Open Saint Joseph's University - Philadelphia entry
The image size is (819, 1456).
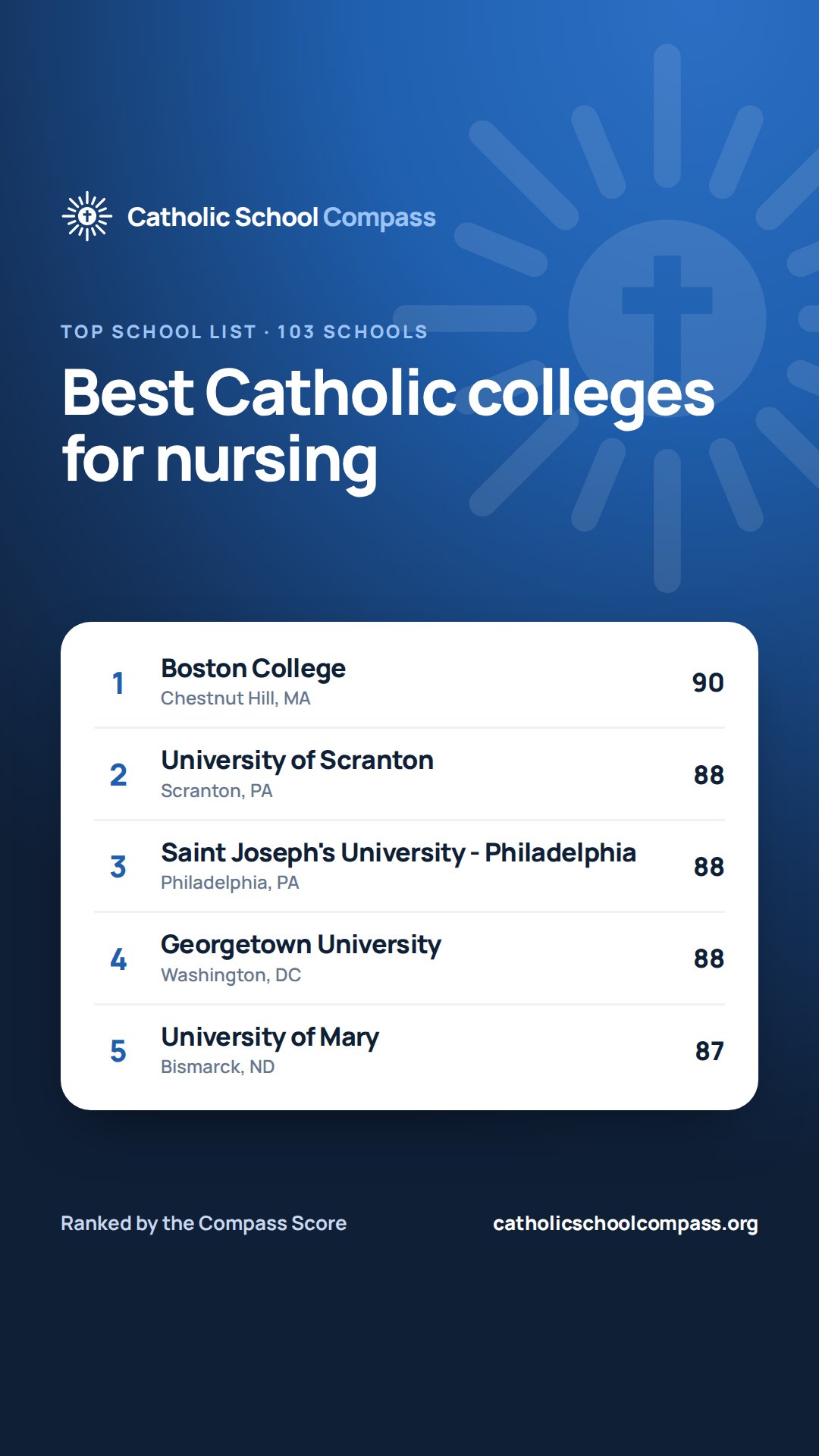409,866
